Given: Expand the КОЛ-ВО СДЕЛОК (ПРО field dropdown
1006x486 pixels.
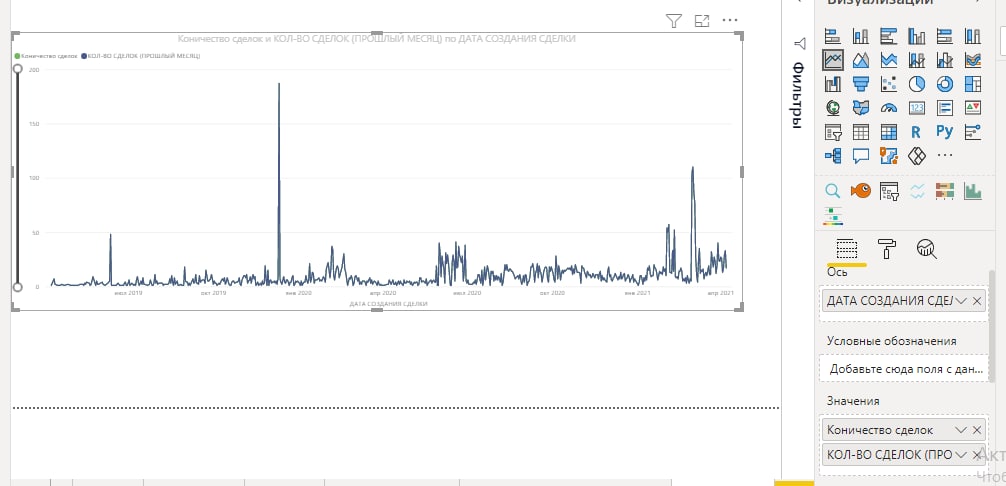Looking at the screenshot, I should click(960, 455).
